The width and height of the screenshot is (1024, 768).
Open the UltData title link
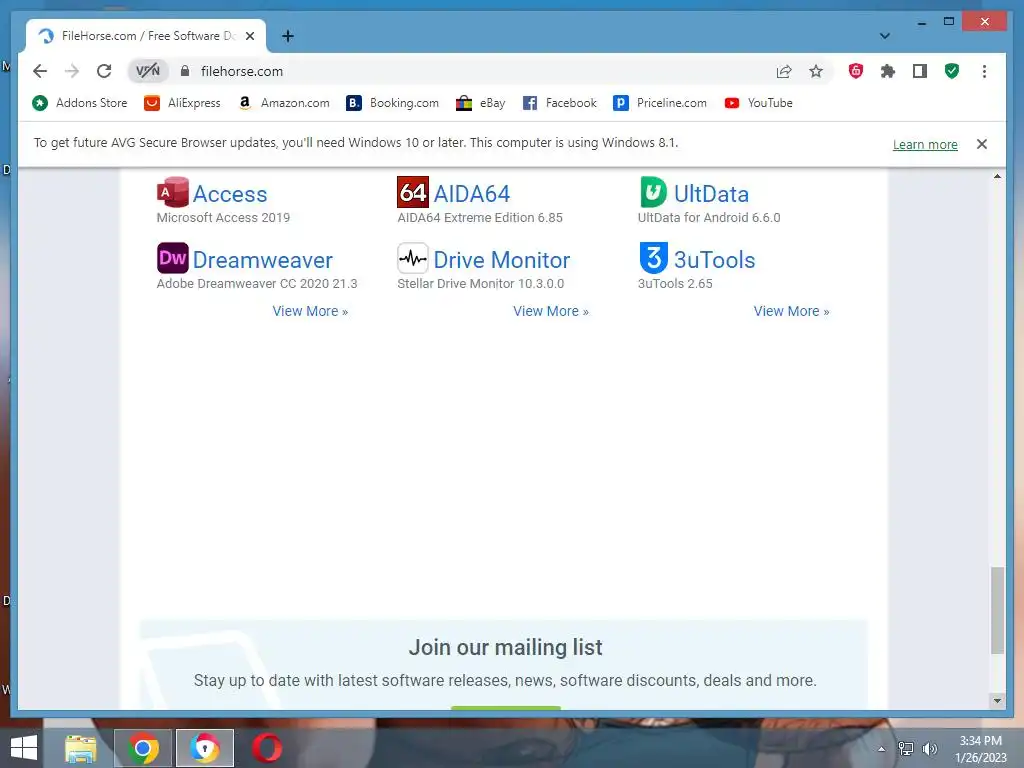(x=711, y=194)
